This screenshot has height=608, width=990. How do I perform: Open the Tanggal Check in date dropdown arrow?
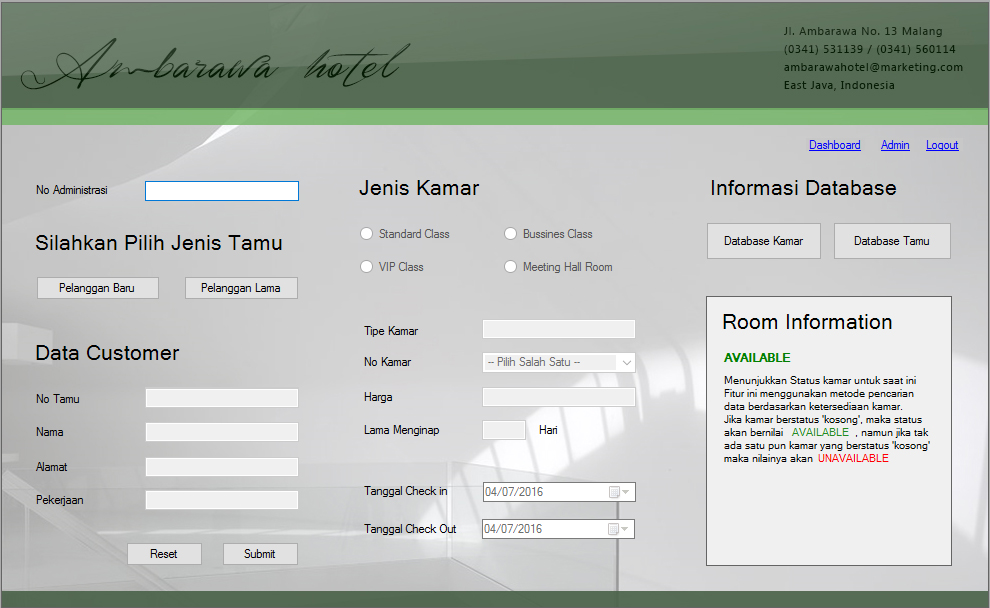627,492
